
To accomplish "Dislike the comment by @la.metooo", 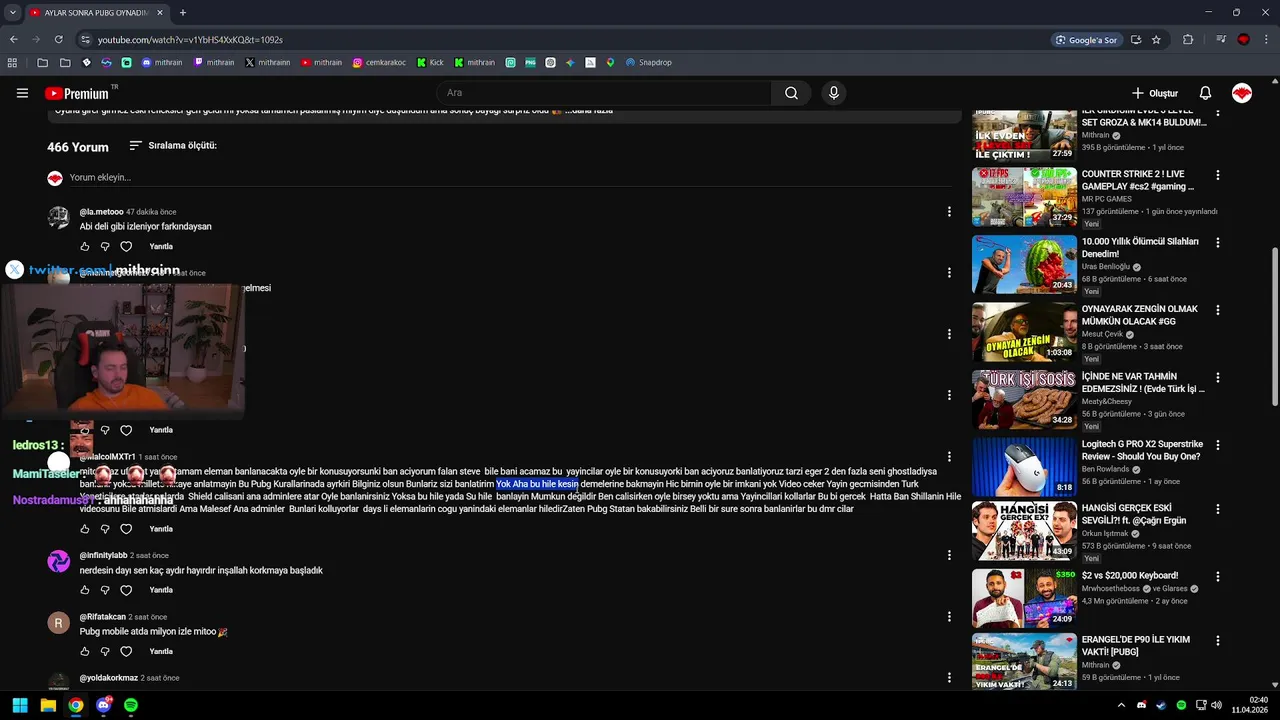I will [x=105, y=246].
